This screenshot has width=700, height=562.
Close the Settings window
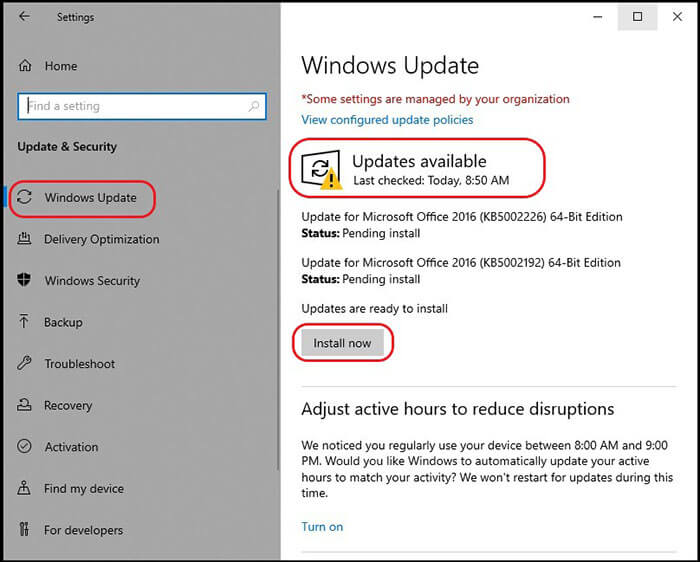point(677,17)
